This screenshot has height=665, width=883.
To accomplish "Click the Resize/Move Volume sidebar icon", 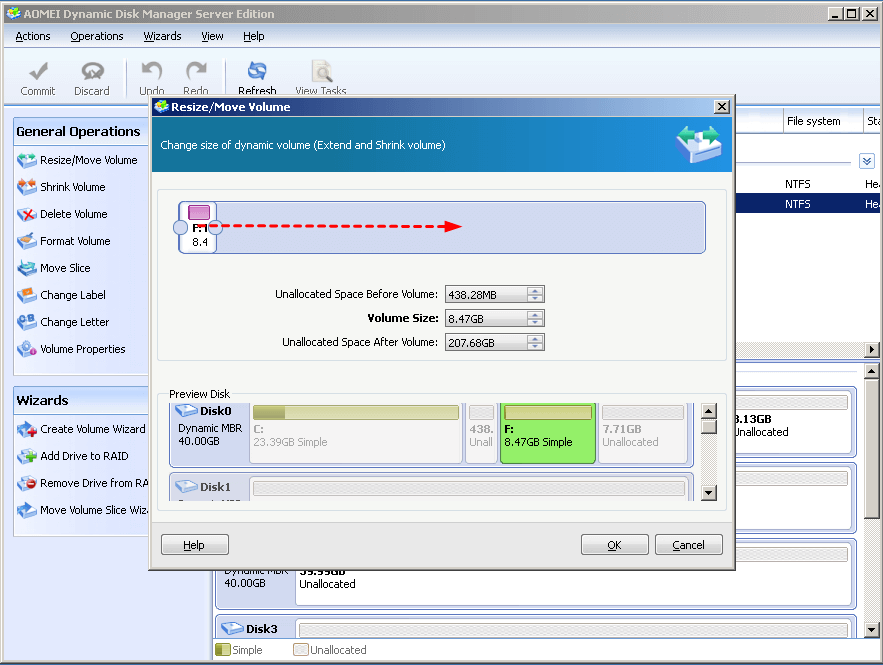I will coord(26,160).
